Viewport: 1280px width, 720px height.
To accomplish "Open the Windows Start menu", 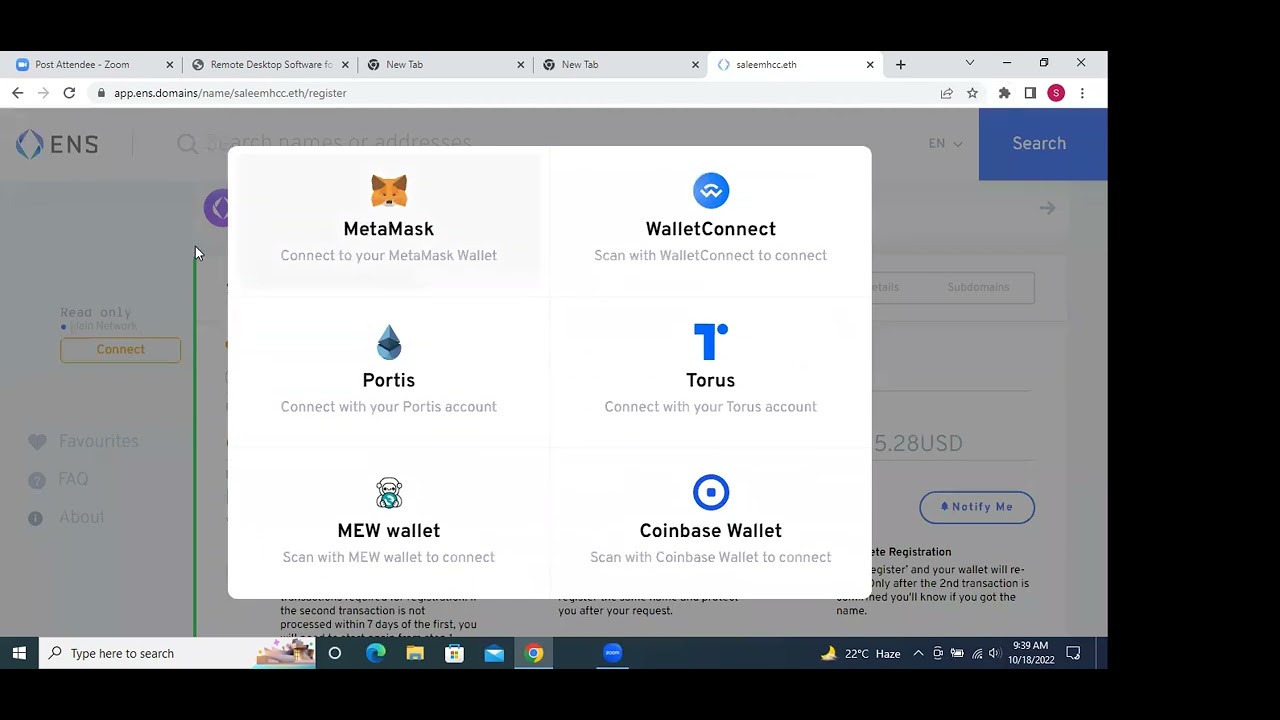I will tap(19, 653).
